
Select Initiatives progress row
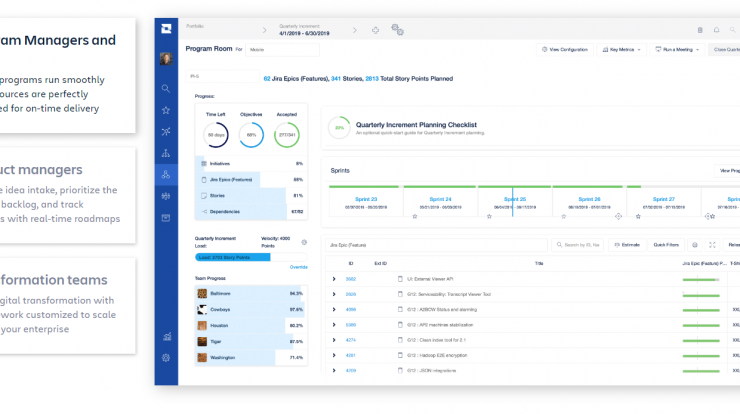click(x=251, y=164)
